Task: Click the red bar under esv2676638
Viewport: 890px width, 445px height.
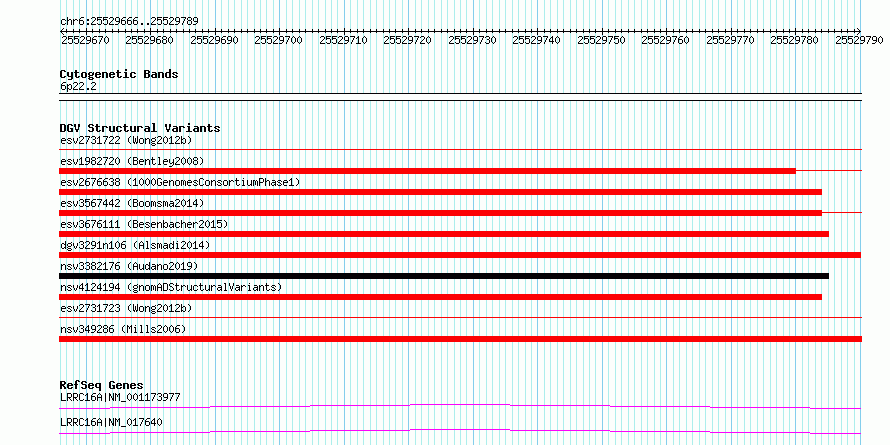Action: click(x=440, y=192)
